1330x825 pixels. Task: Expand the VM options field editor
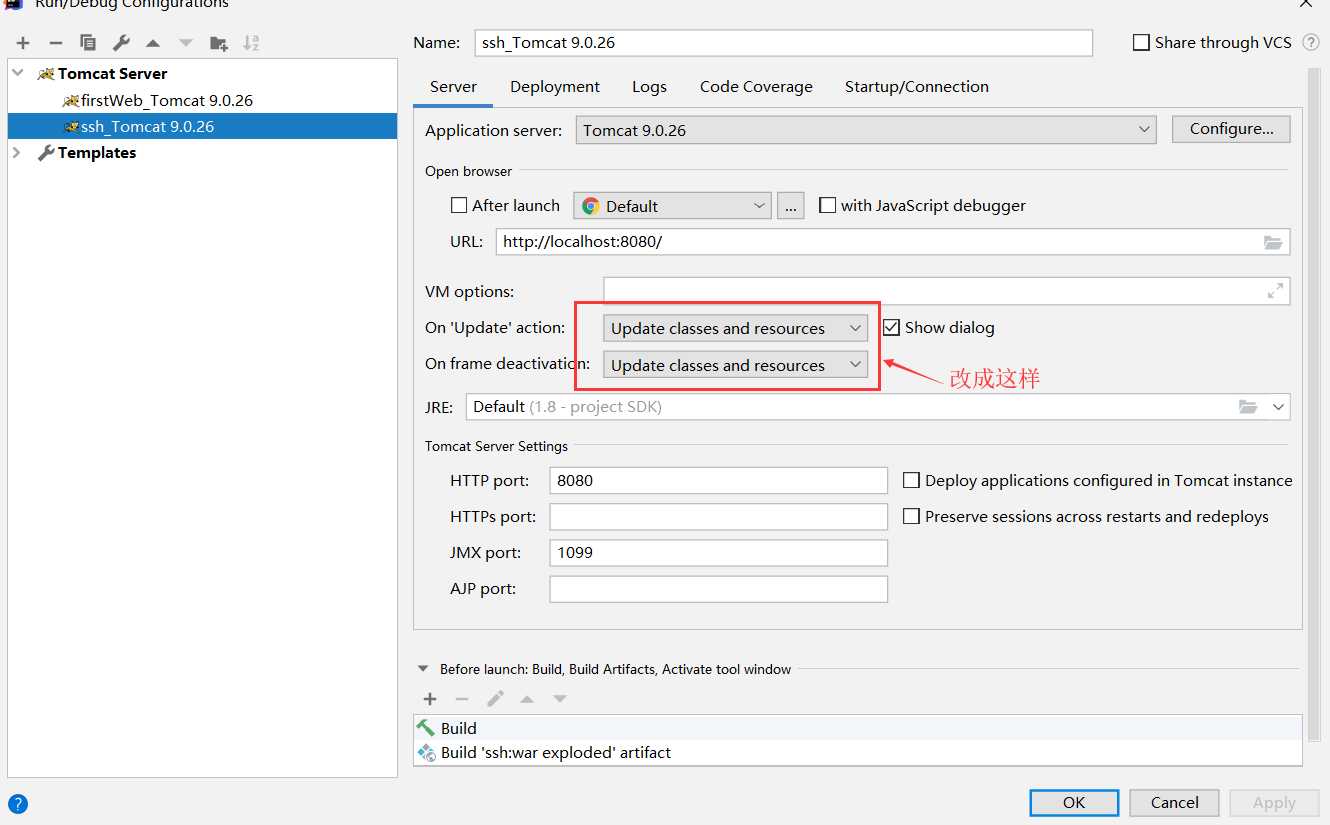[x=1275, y=291]
